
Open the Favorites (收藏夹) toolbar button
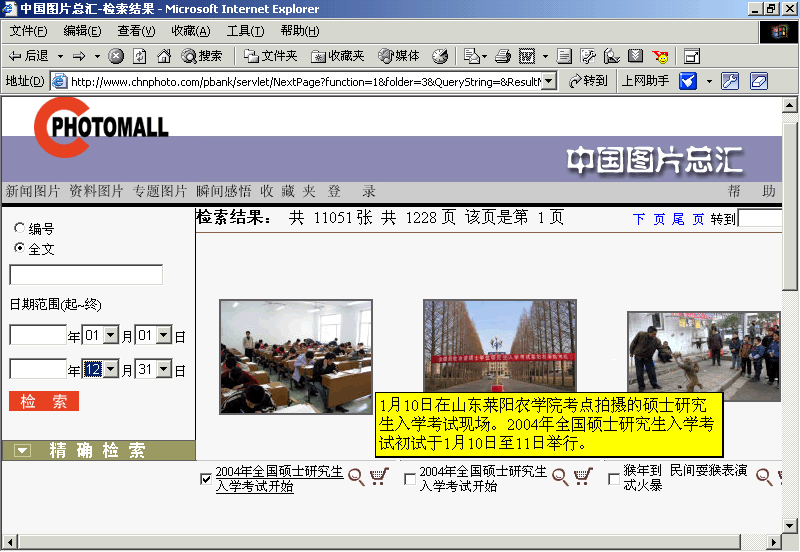(337, 56)
